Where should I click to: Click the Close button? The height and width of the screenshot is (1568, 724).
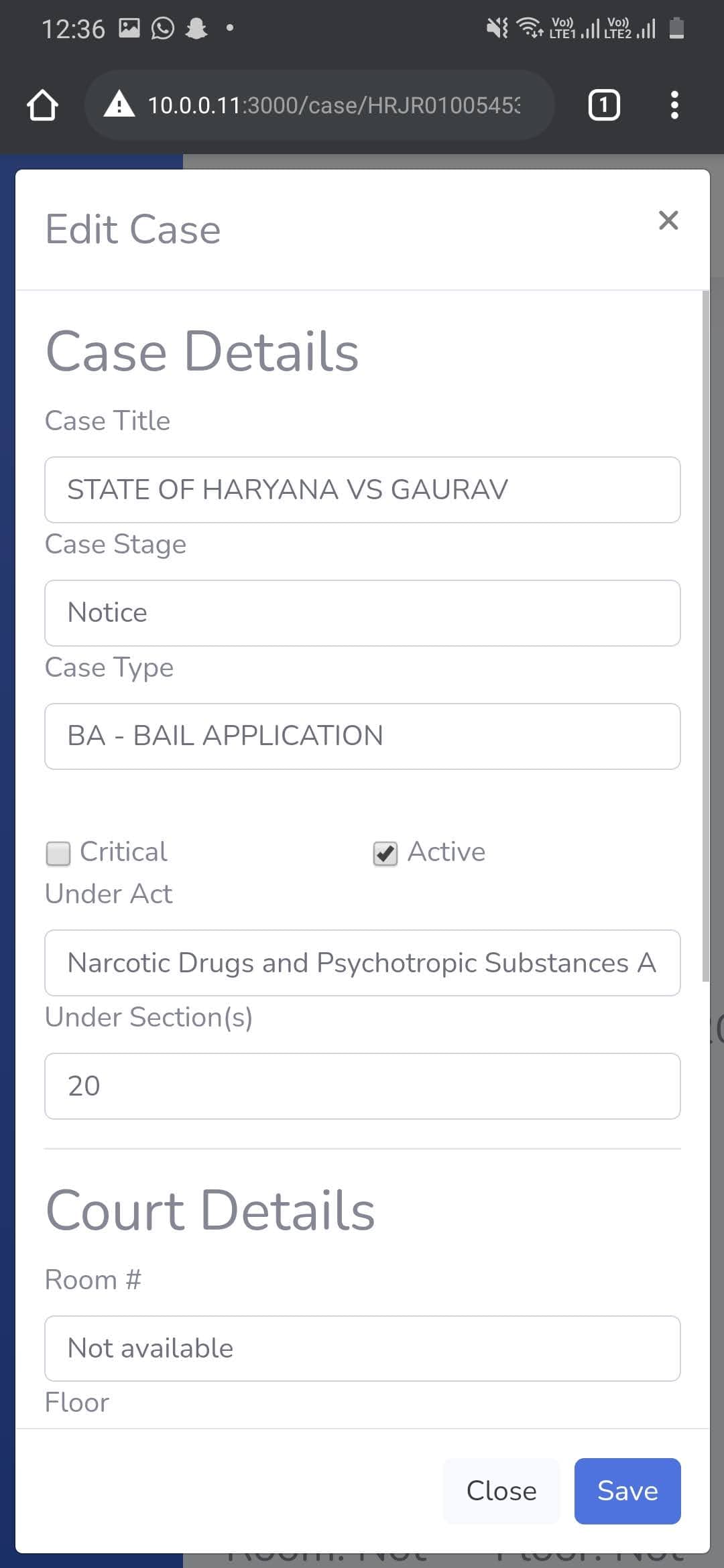[x=501, y=1491]
